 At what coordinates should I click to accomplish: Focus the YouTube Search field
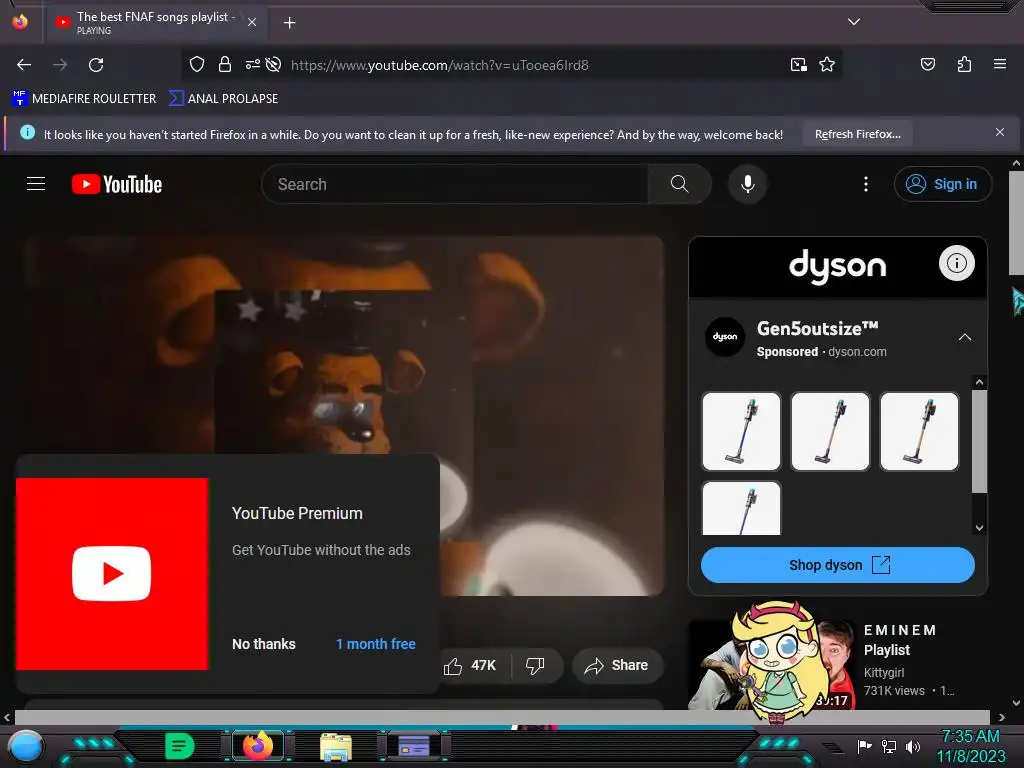click(455, 184)
